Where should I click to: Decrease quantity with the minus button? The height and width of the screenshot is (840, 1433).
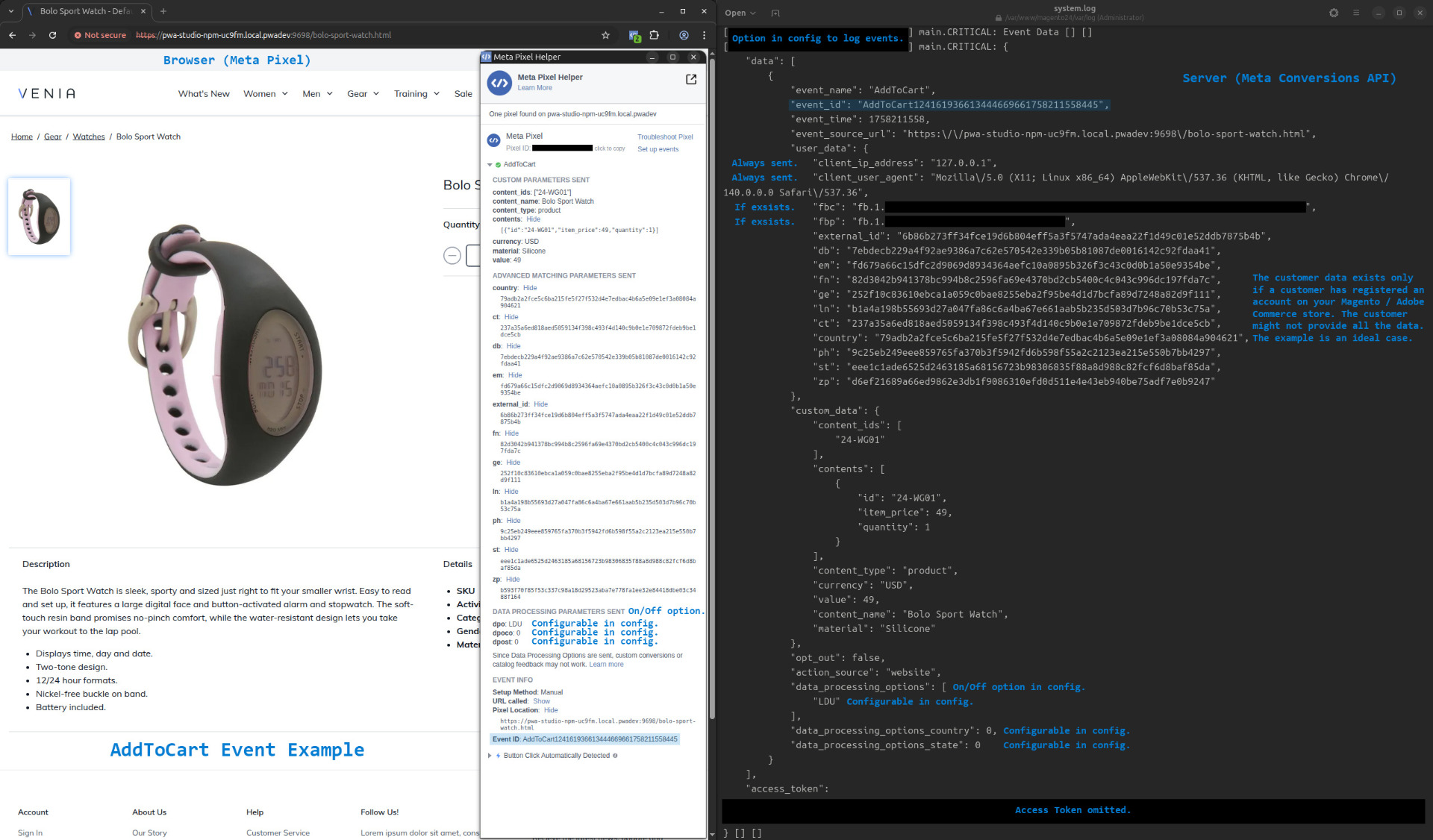pyautogui.click(x=452, y=256)
